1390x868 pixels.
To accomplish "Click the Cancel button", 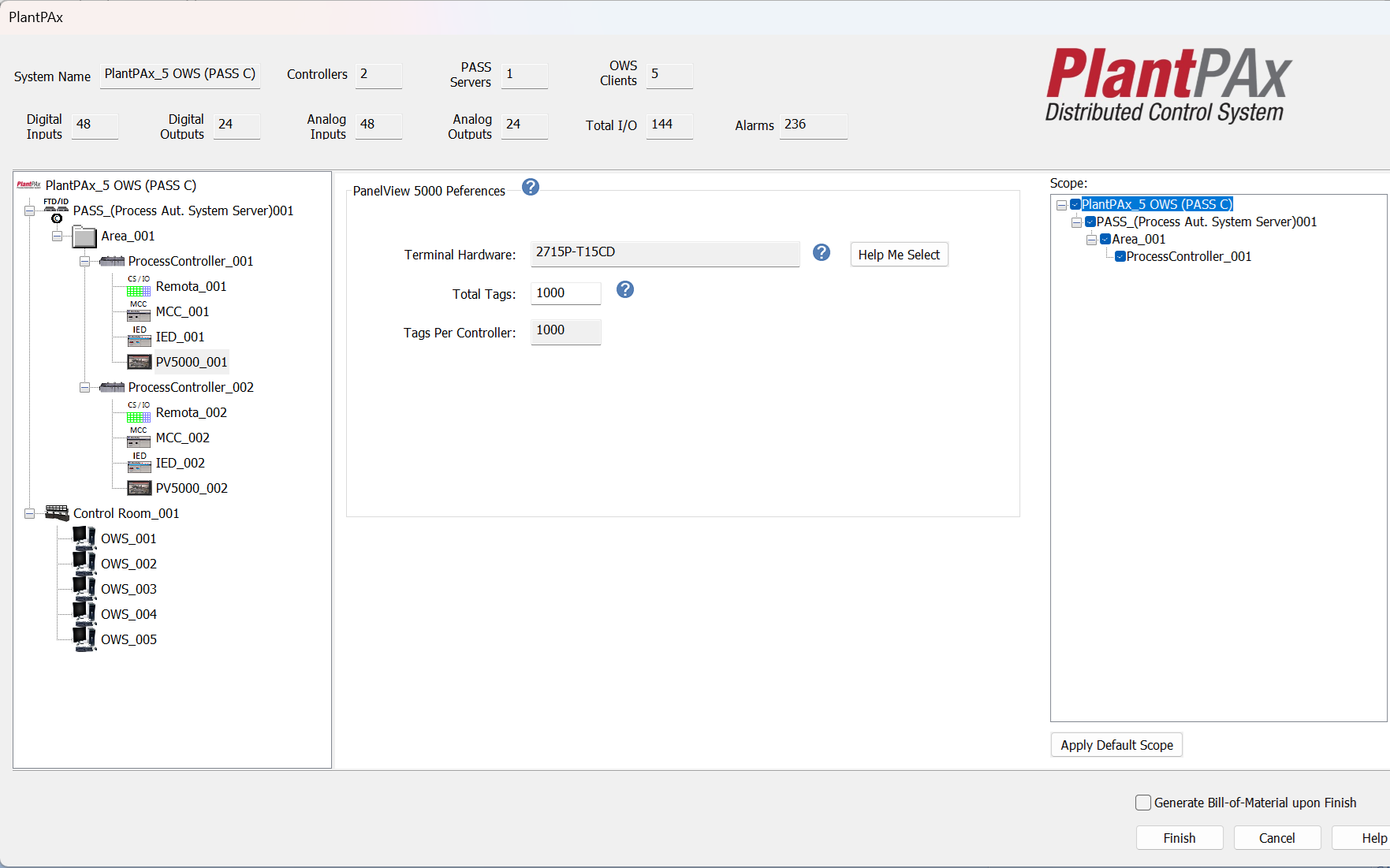I will [1277, 838].
